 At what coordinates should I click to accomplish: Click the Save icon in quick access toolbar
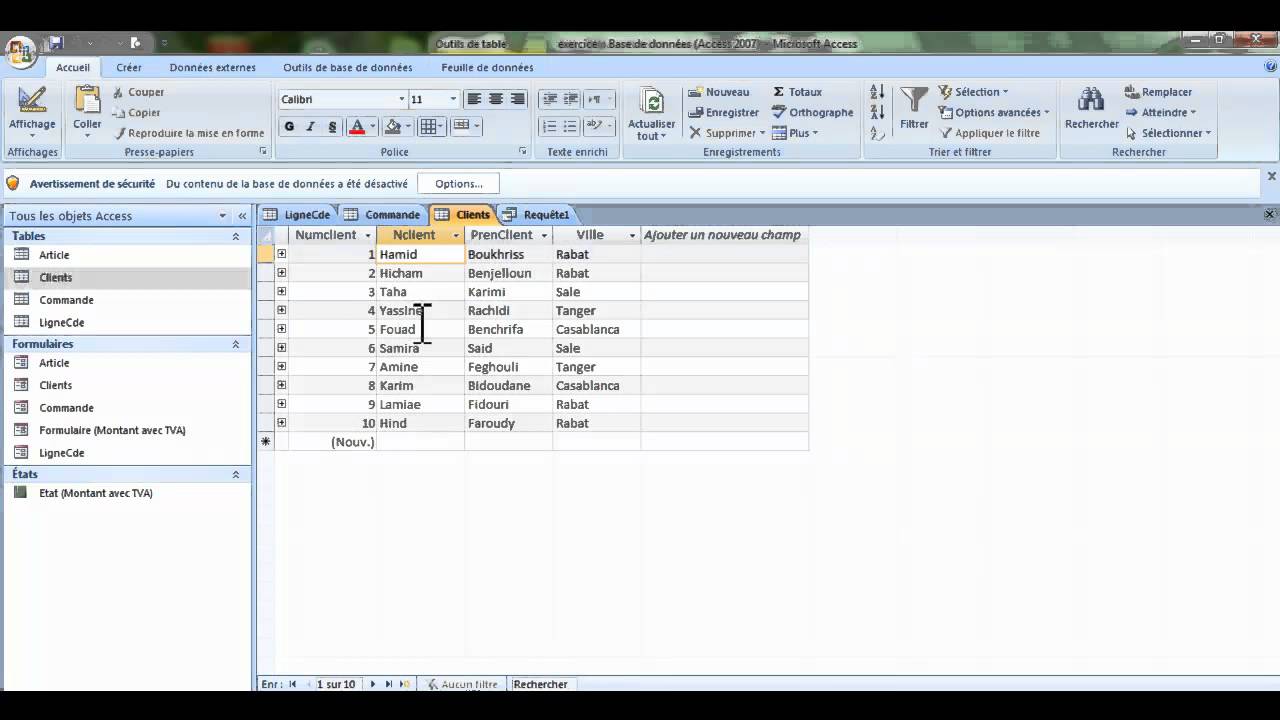(x=56, y=43)
